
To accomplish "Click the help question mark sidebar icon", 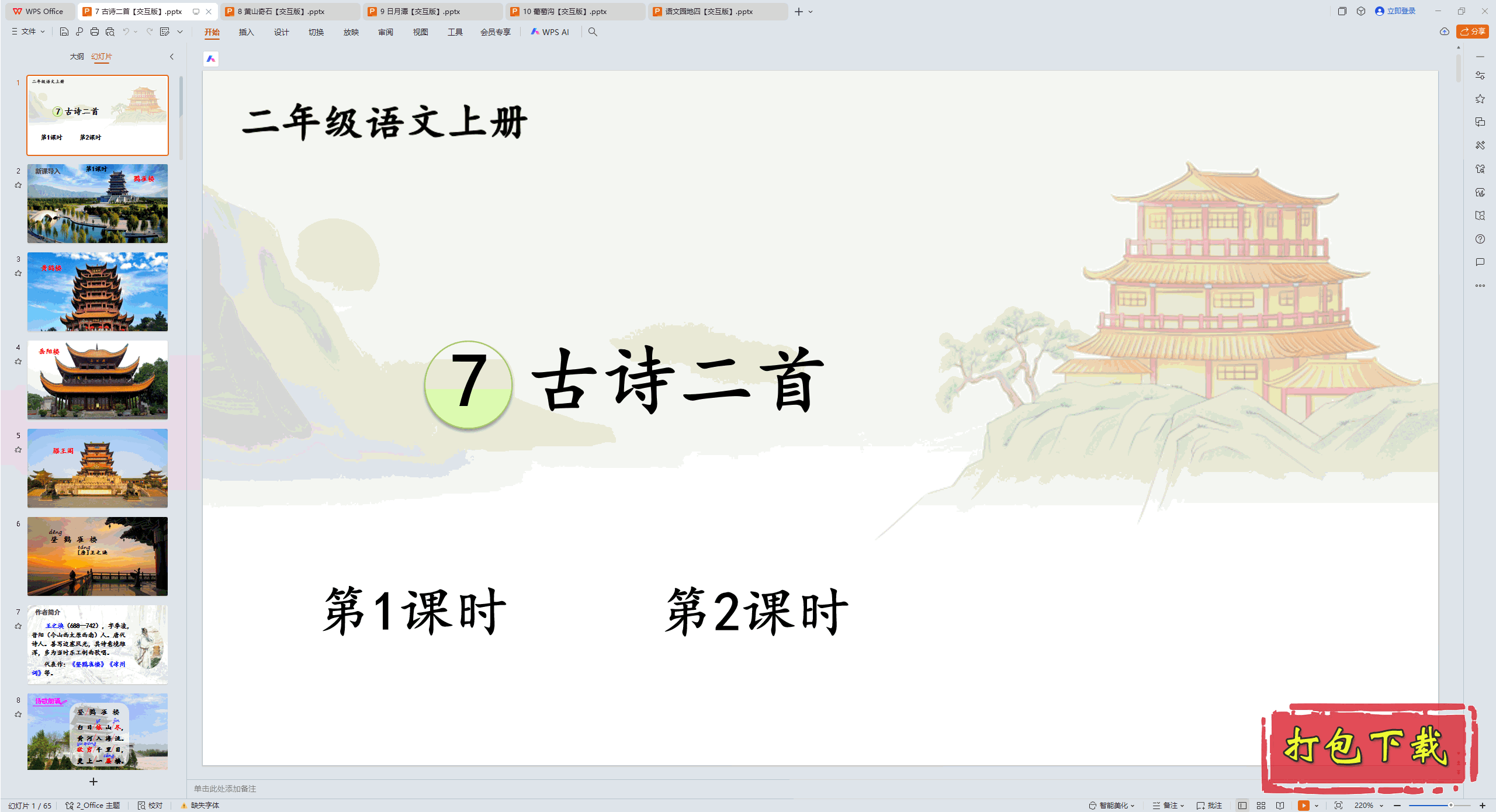I will 1480,239.
